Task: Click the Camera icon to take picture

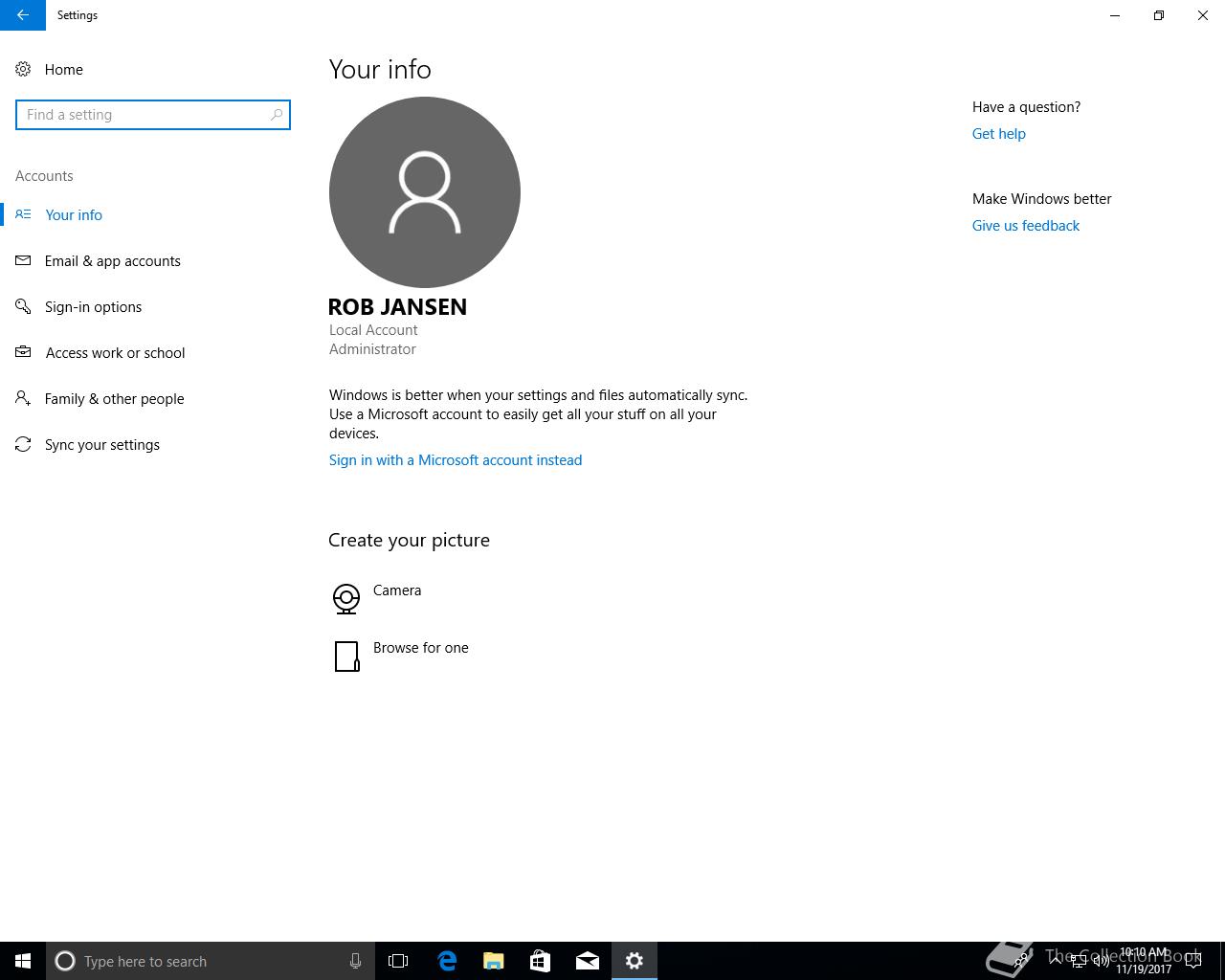Action: pyautogui.click(x=346, y=598)
